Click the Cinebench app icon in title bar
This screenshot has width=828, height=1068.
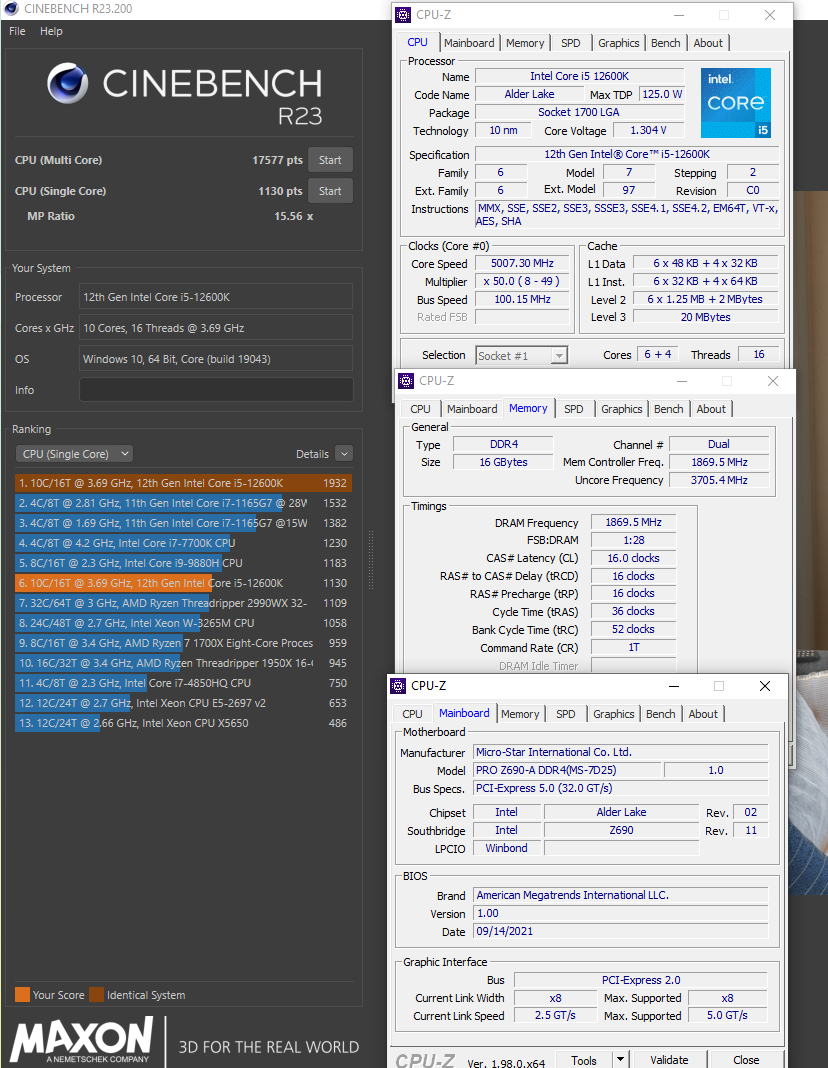[x=12, y=9]
